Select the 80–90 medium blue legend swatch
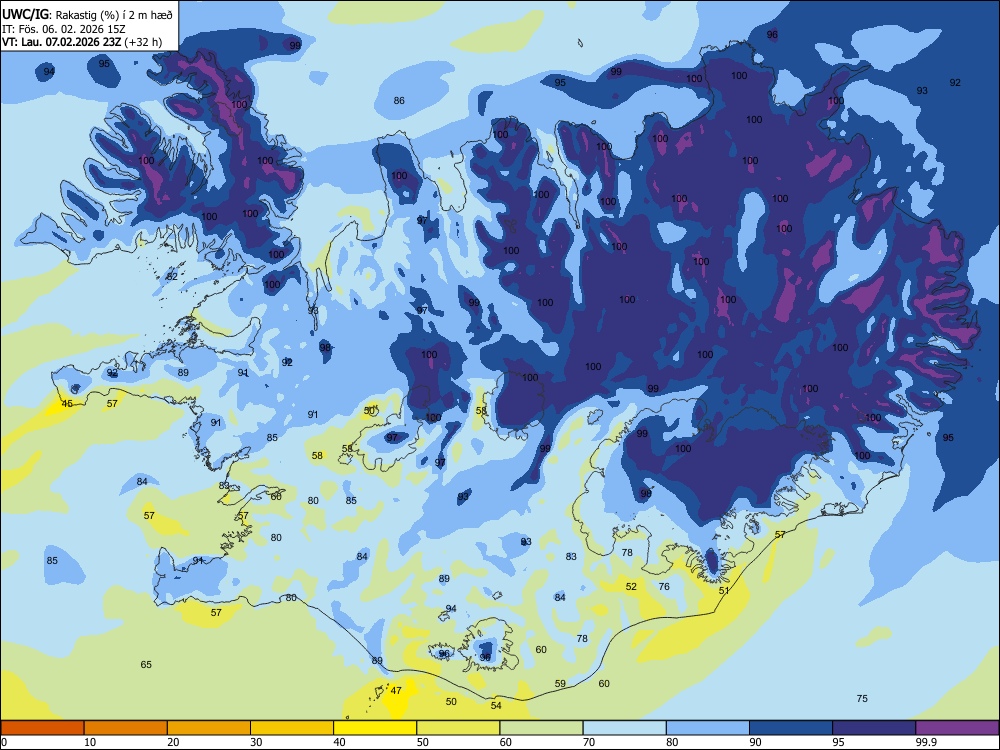Viewport: 1000px width, 750px height. (707, 728)
